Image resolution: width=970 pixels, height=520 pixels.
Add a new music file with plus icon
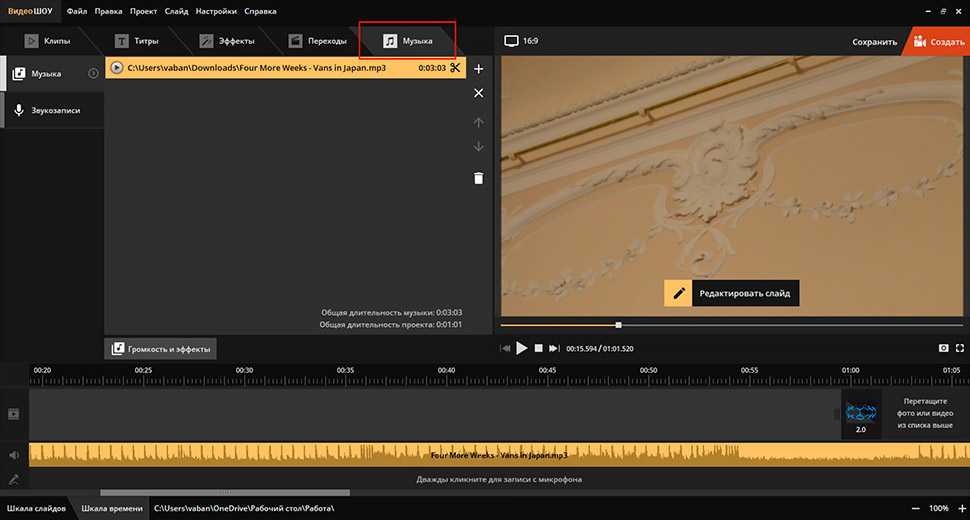coord(478,69)
